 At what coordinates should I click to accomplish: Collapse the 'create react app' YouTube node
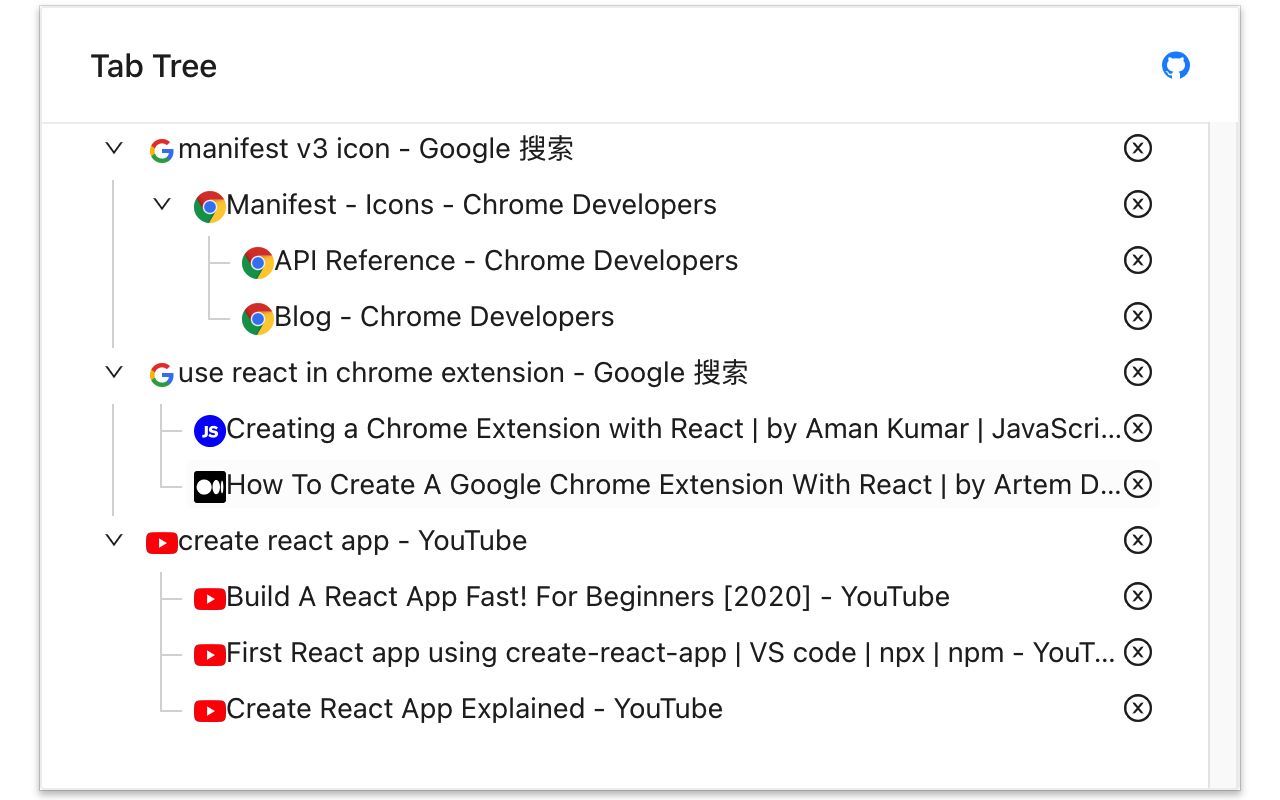[x=114, y=540]
